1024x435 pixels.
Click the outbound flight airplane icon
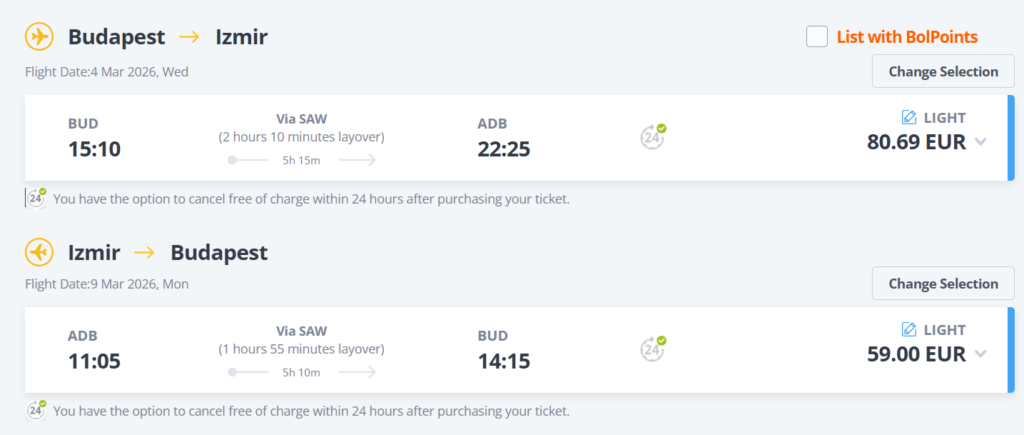coord(39,37)
